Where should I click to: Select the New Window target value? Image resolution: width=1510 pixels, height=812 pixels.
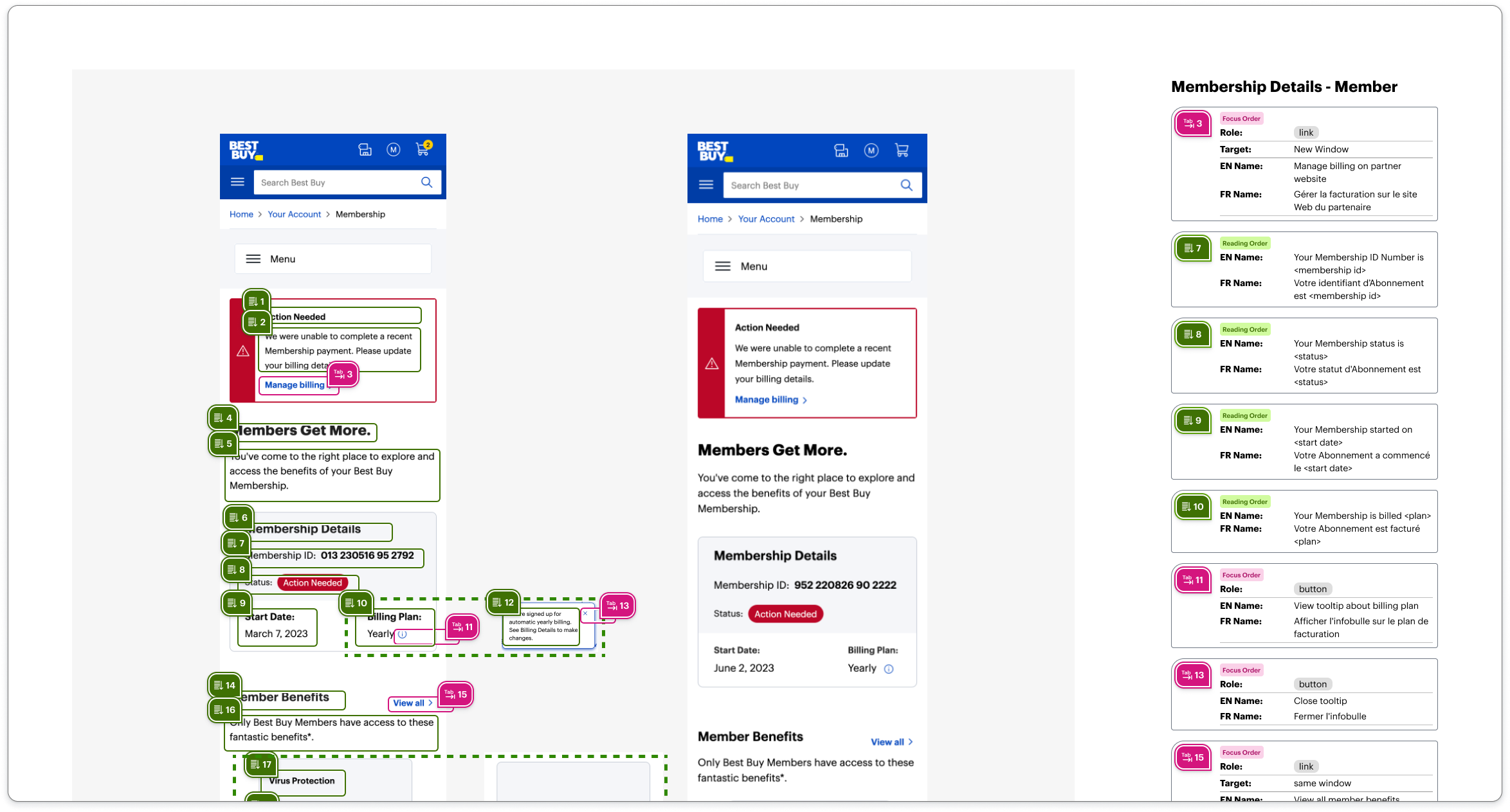1321,150
